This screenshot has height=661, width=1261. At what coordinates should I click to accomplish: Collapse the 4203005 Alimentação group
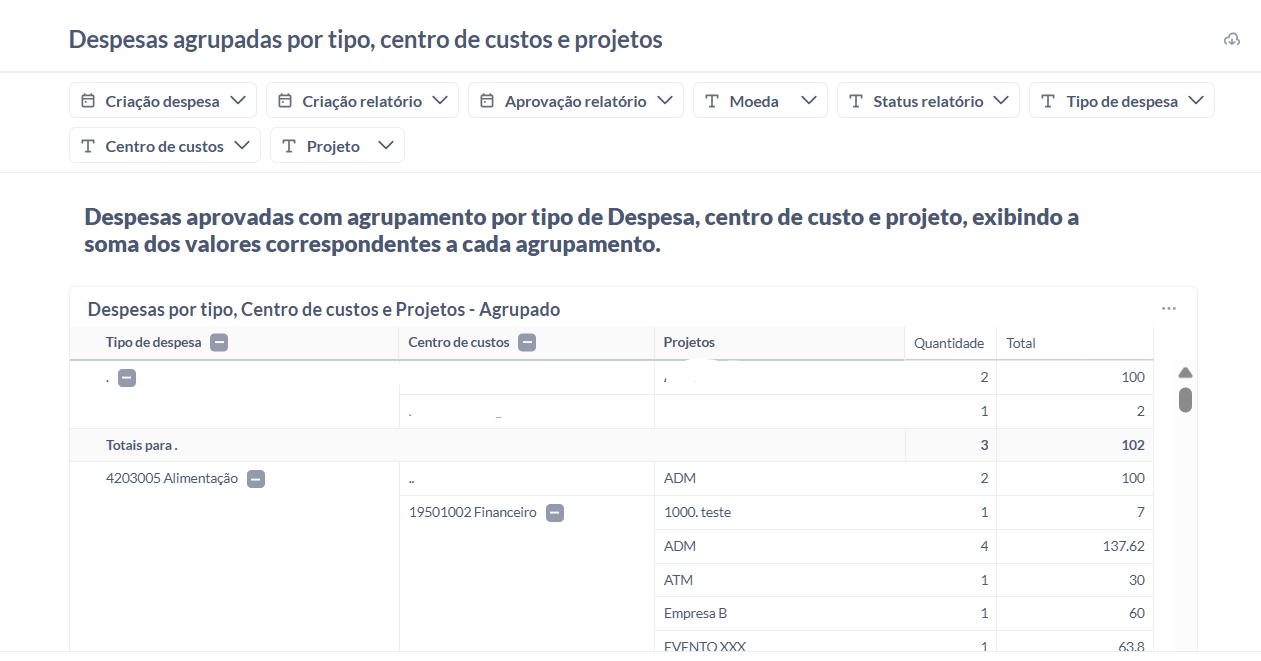256,479
